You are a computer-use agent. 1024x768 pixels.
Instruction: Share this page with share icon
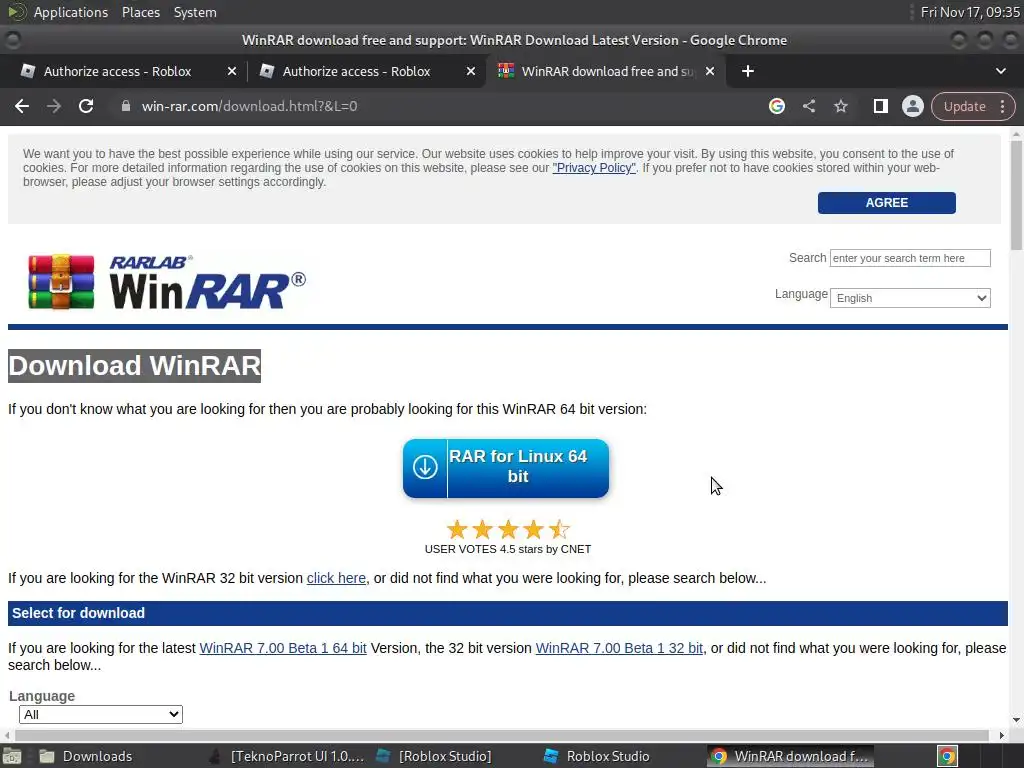pyautogui.click(x=808, y=106)
